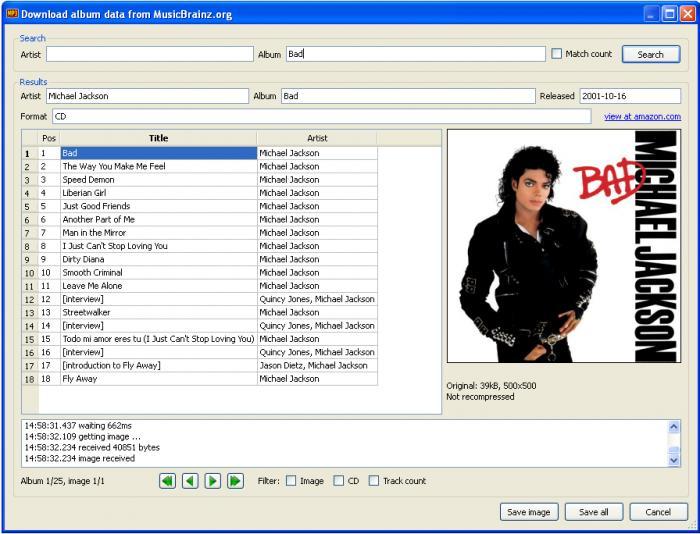This screenshot has width=700, height=534.
Task: Click log line waiting 662ms
Action: click(x=78, y=426)
